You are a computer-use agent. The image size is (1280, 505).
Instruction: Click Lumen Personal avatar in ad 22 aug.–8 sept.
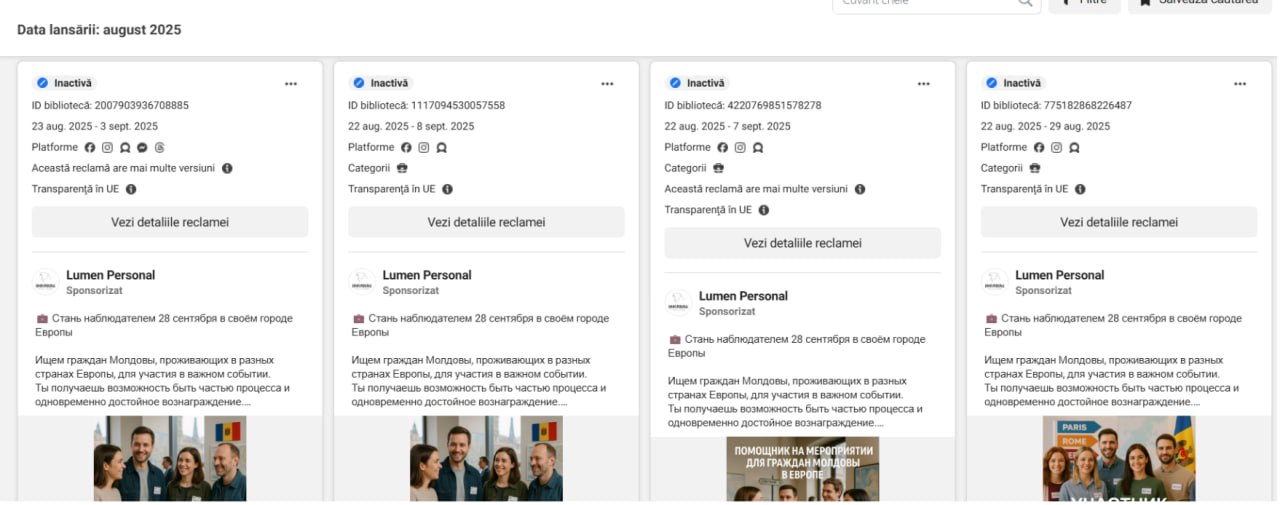[361, 282]
